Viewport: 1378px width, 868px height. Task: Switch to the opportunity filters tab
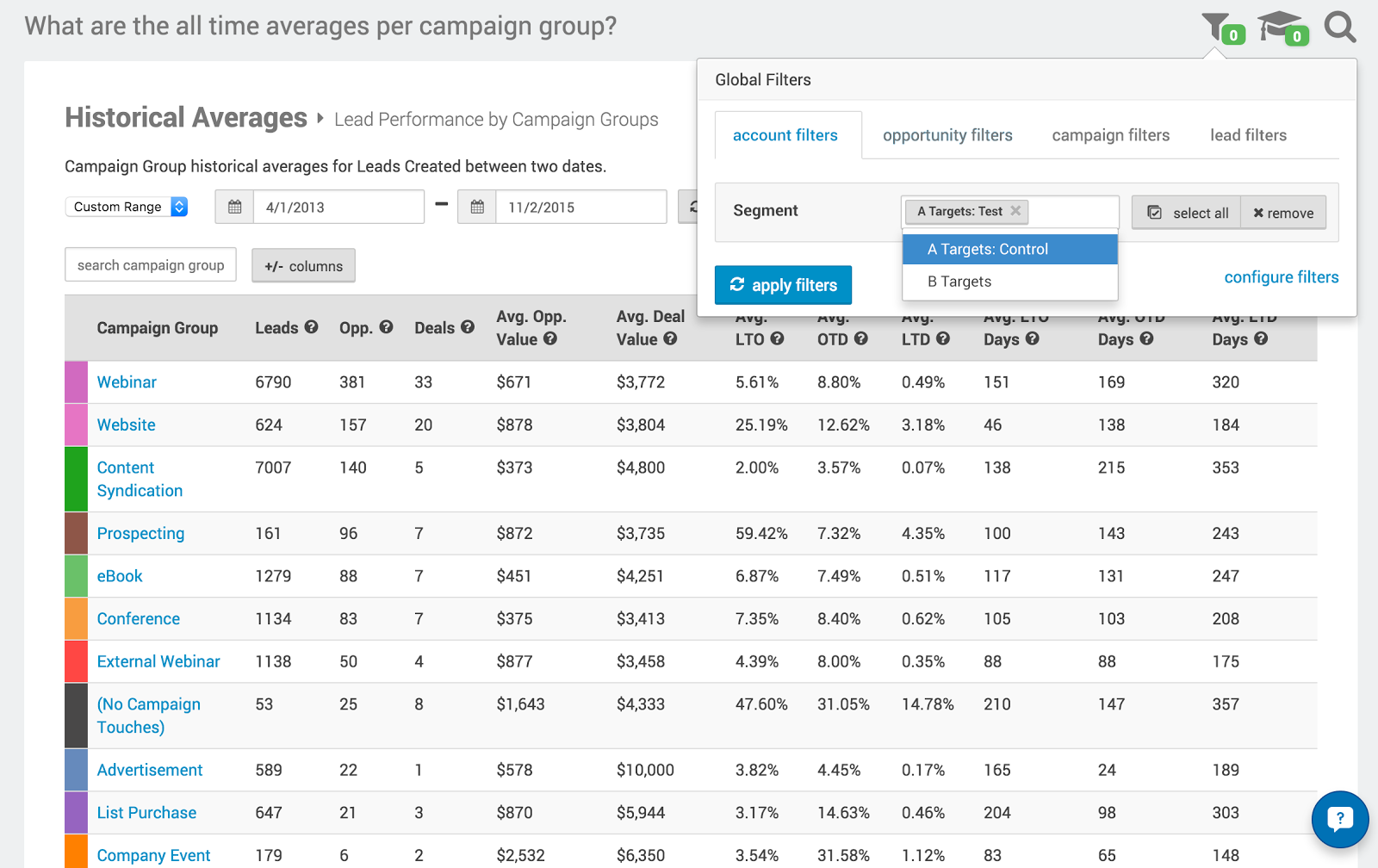coord(947,135)
